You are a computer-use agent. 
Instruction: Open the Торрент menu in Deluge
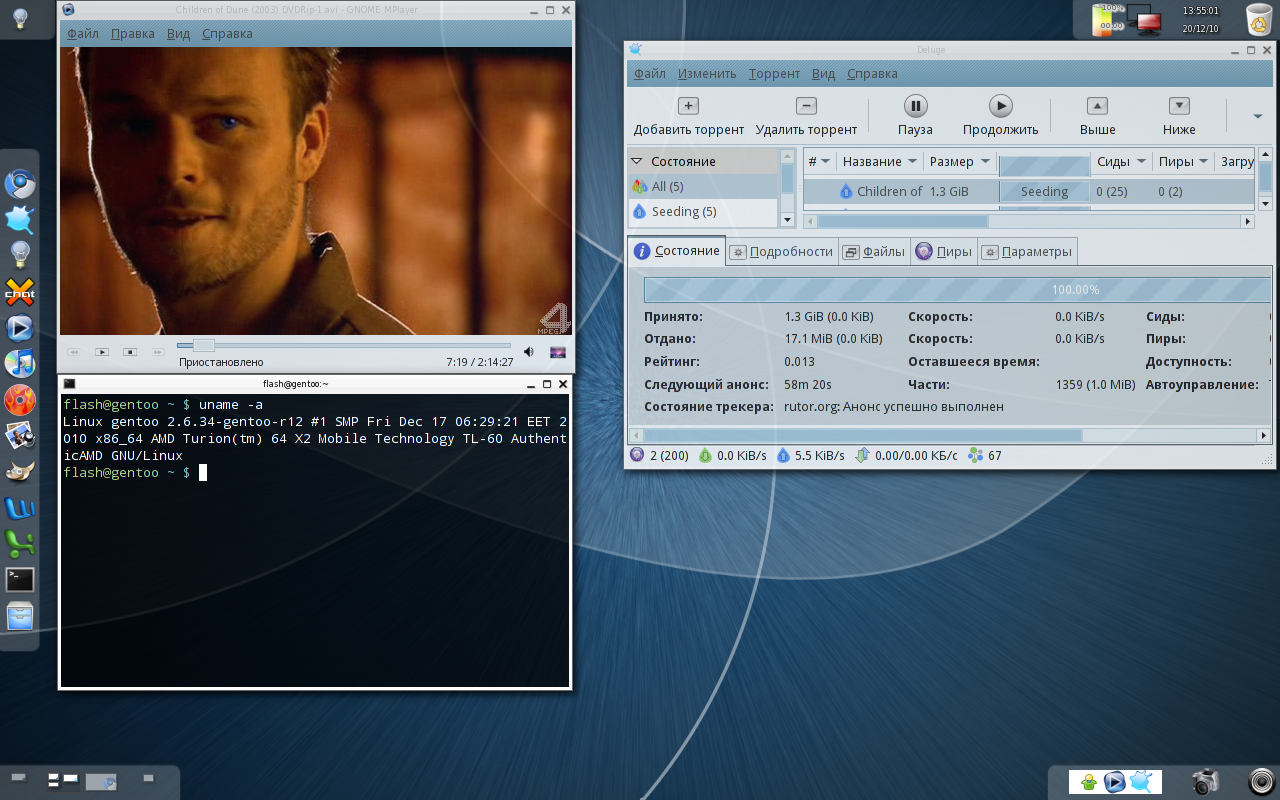[774, 73]
